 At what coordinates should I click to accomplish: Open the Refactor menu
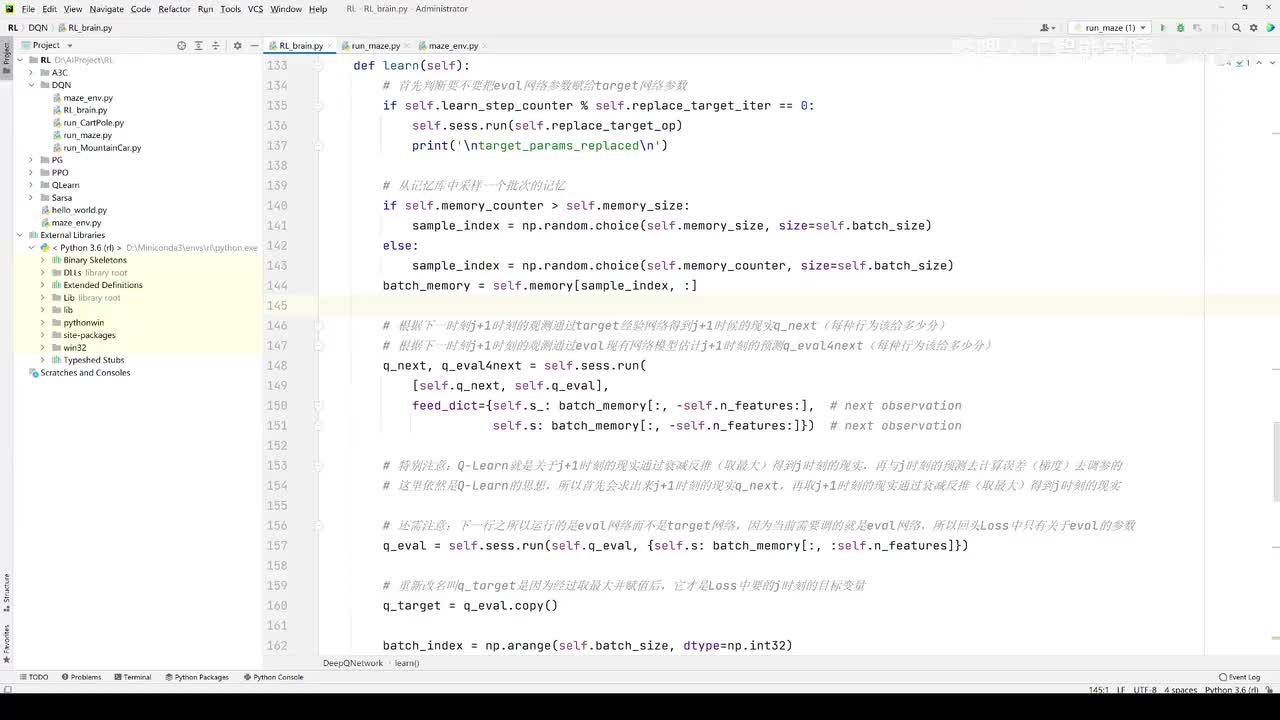coord(174,9)
